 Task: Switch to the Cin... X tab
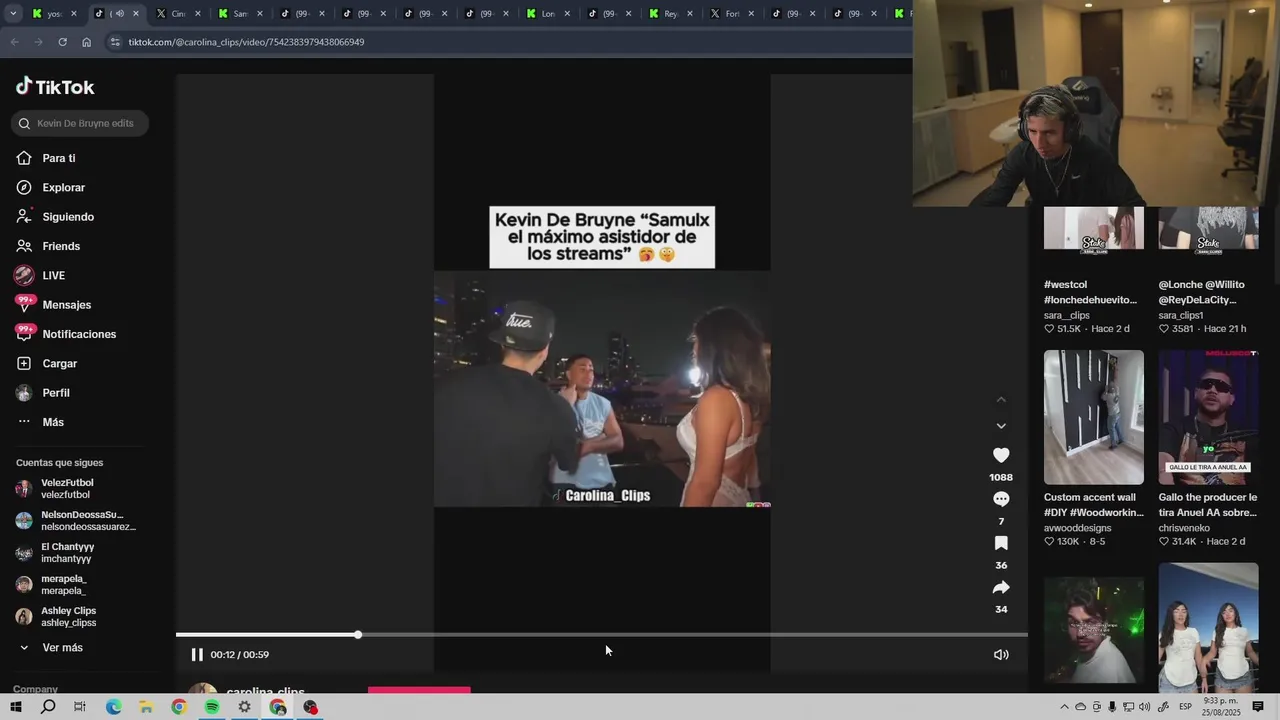[x=178, y=14]
